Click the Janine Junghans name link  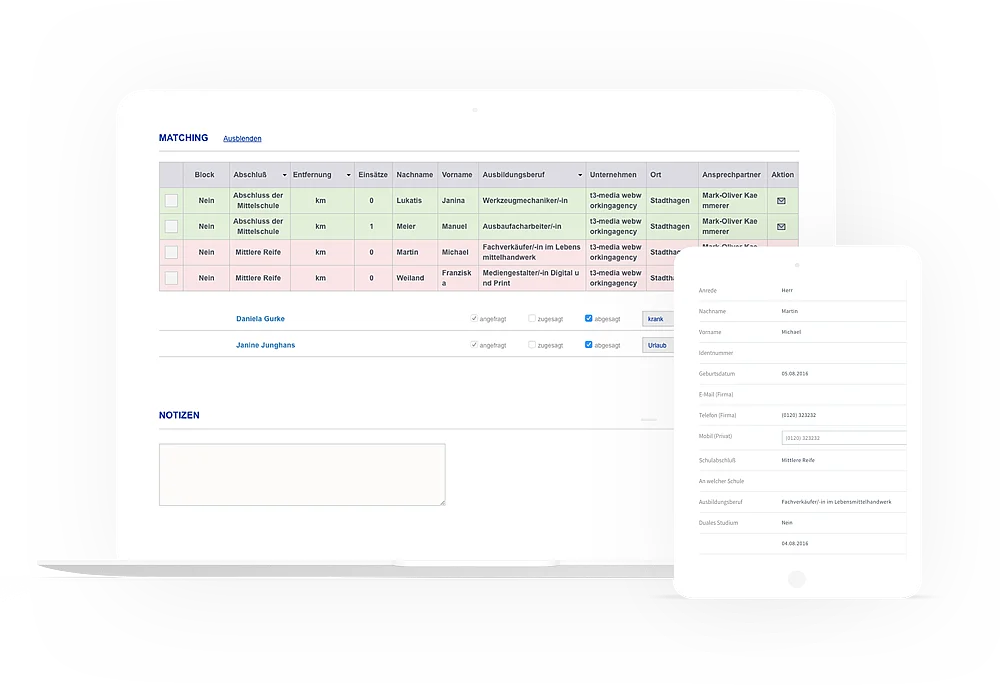pos(265,345)
